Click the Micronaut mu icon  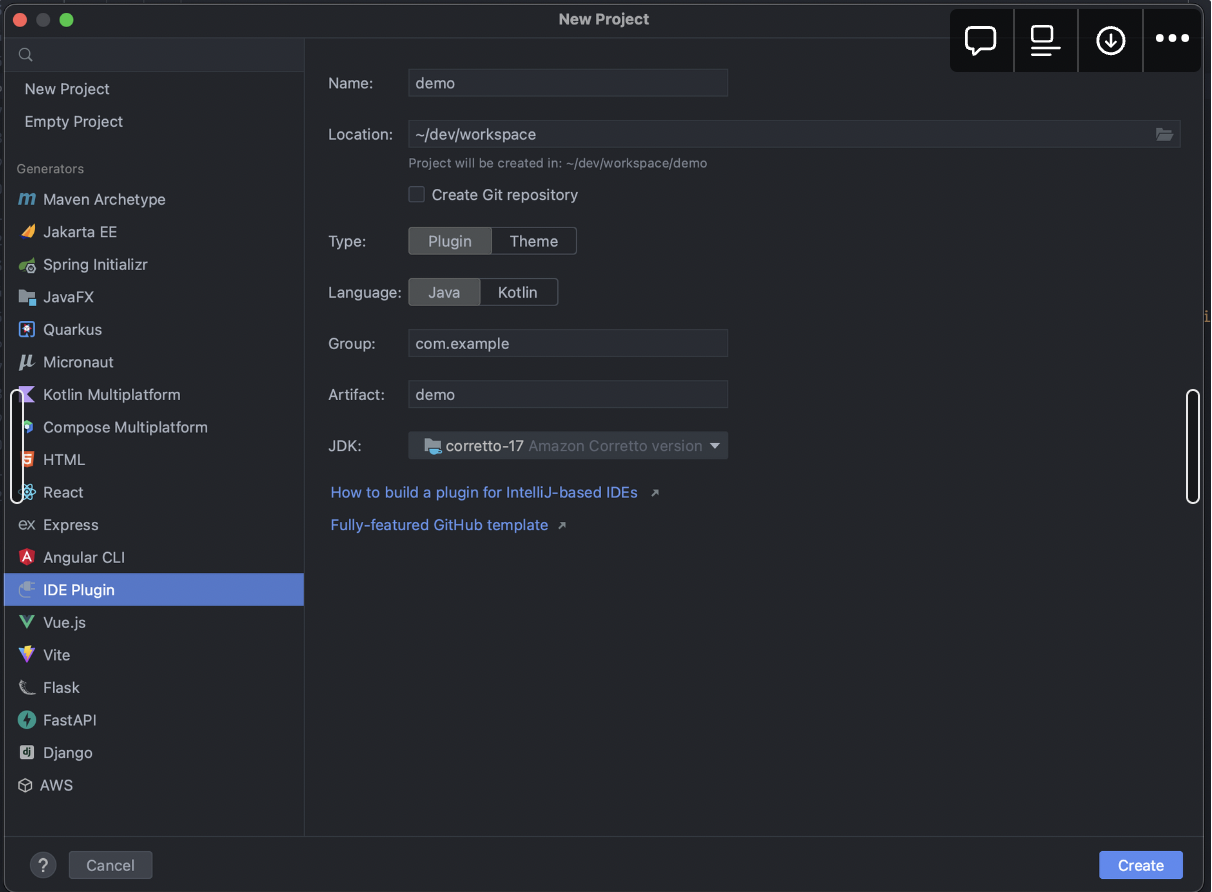click(27, 362)
